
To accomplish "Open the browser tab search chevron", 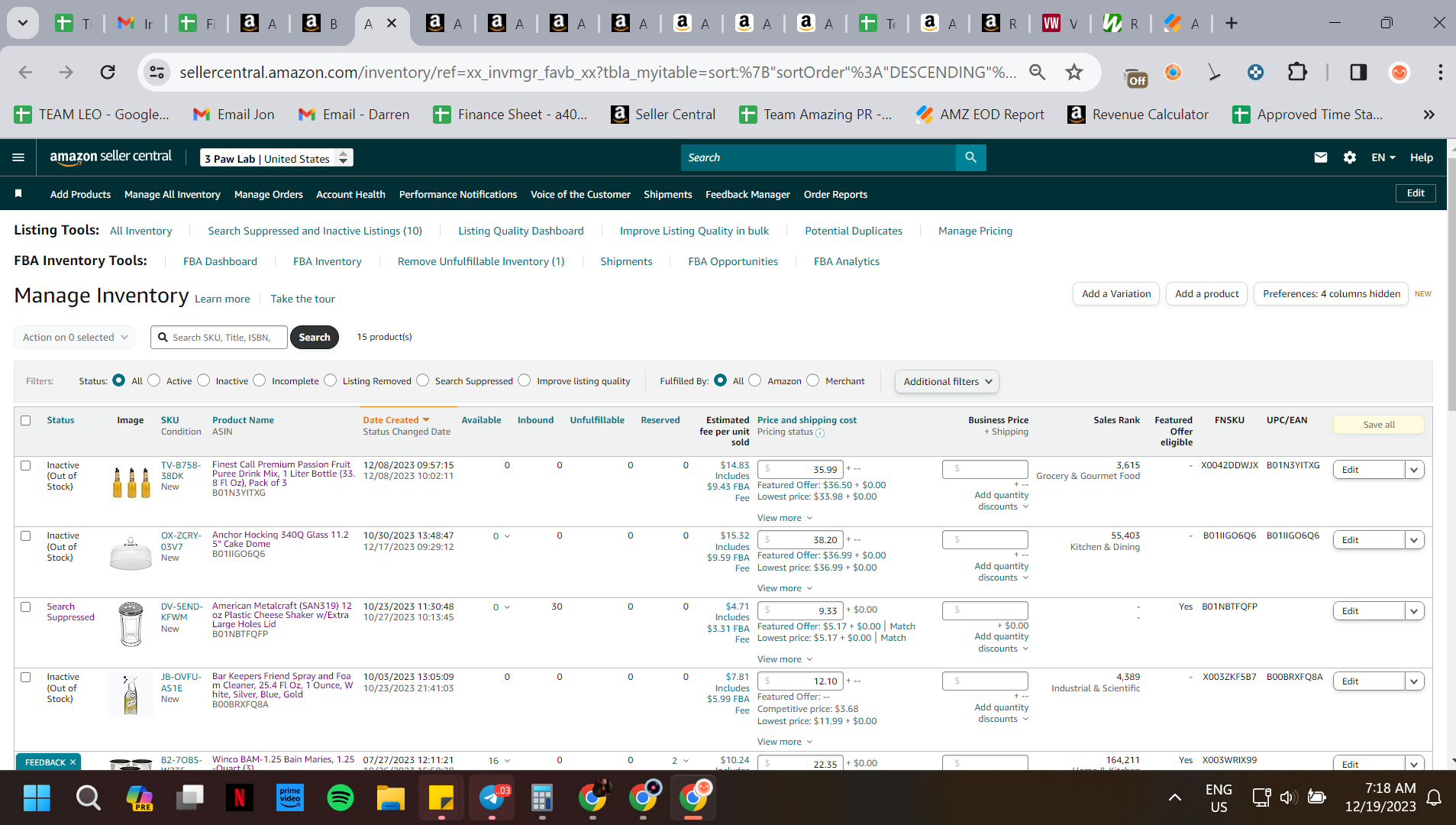I will 23,23.
